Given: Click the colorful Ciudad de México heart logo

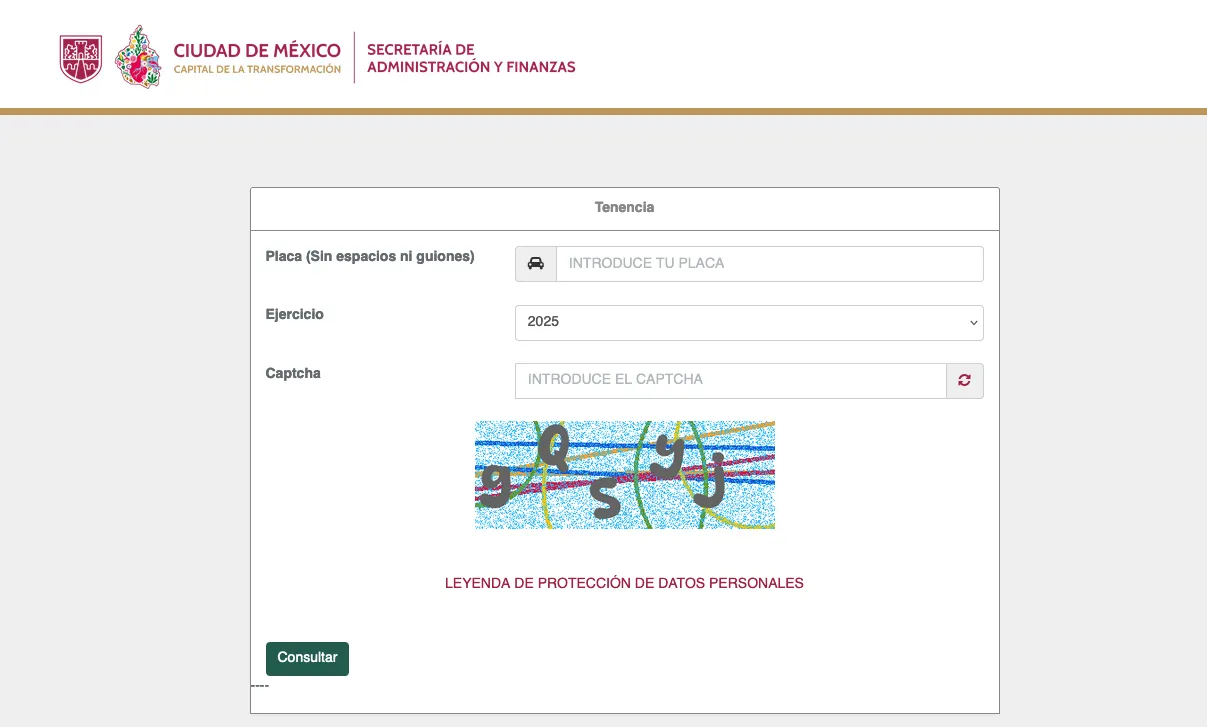Looking at the screenshot, I should (137, 57).
